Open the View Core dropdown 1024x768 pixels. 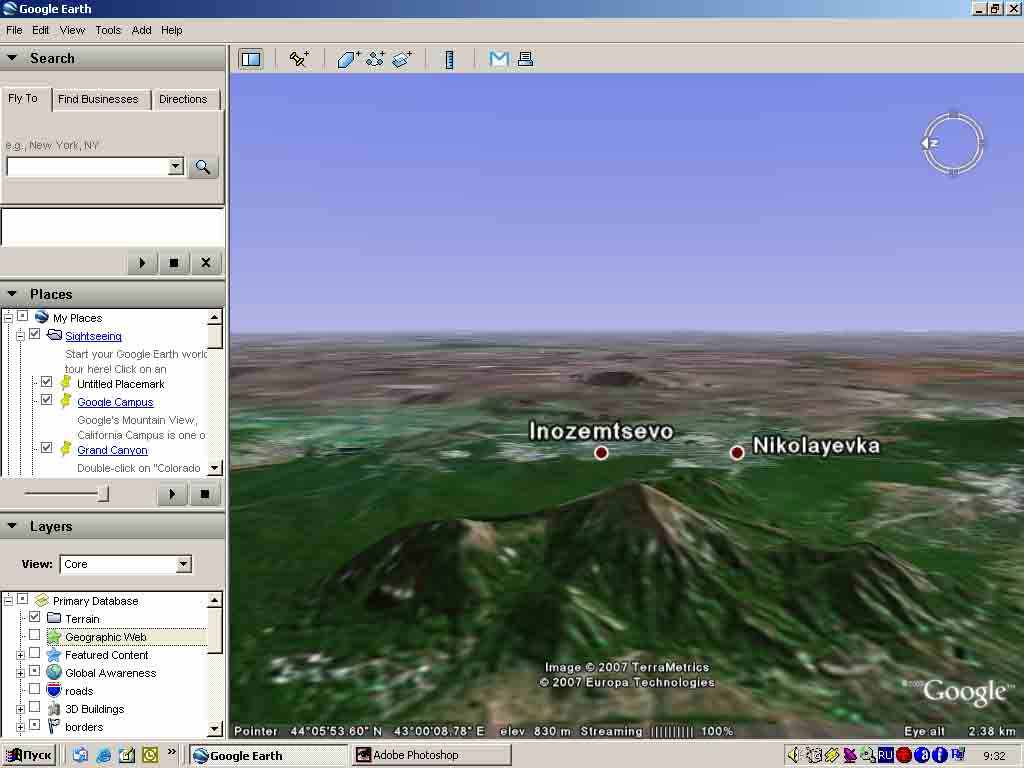coord(184,564)
